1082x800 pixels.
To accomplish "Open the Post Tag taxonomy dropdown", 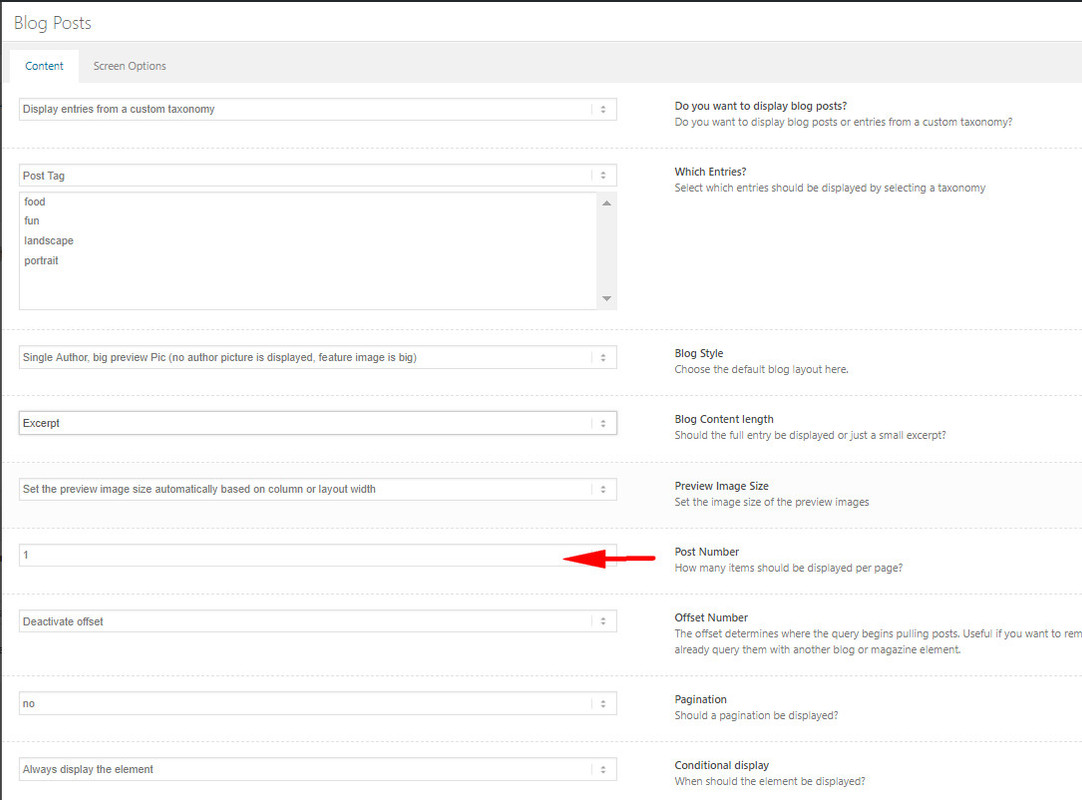I will pyautogui.click(x=317, y=175).
